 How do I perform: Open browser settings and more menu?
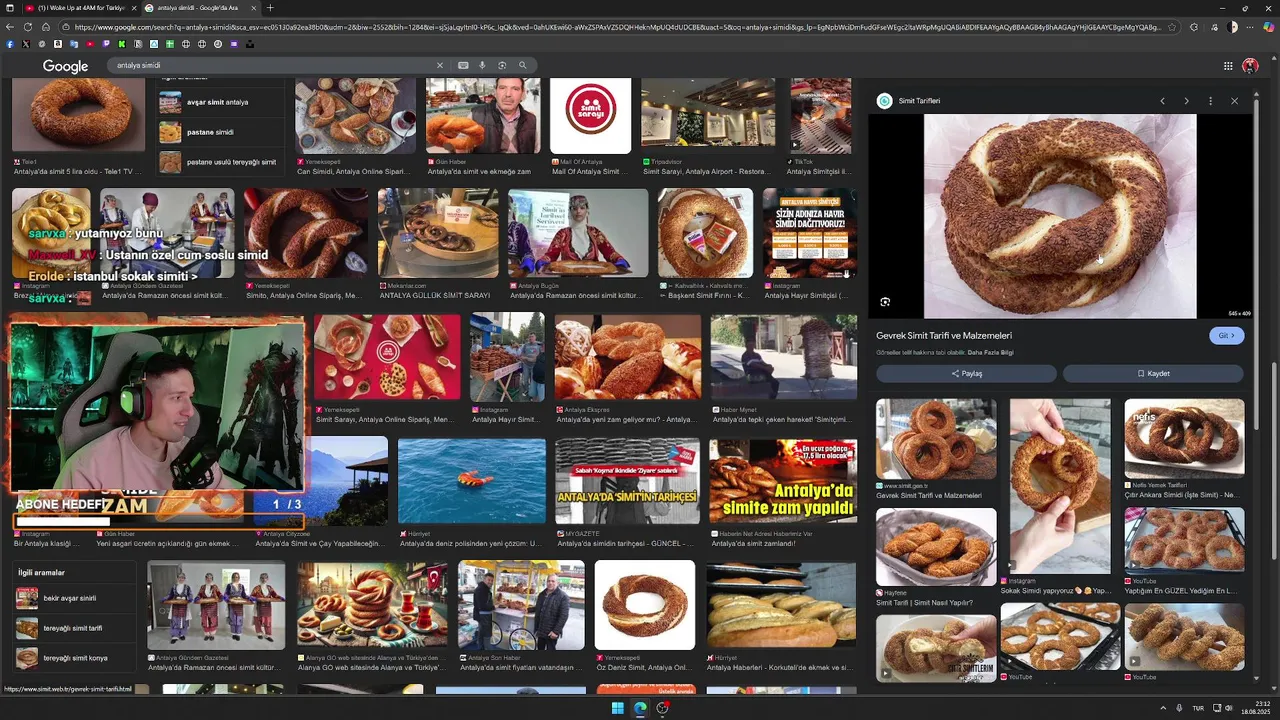click(x=1252, y=27)
